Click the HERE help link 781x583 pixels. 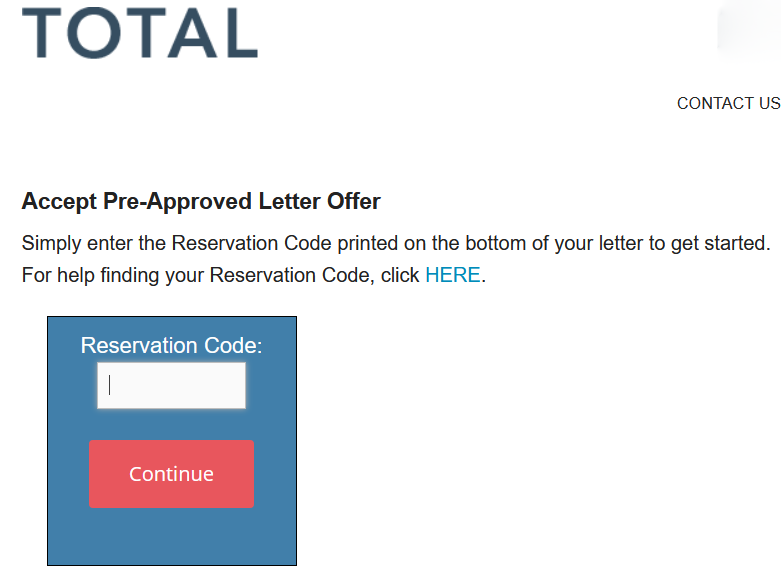click(x=453, y=275)
